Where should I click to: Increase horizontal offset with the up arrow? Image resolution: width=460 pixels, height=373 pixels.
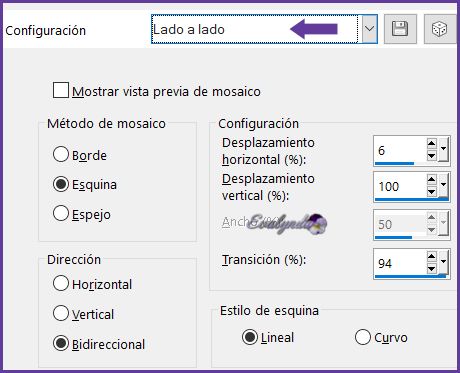[431, 144]
